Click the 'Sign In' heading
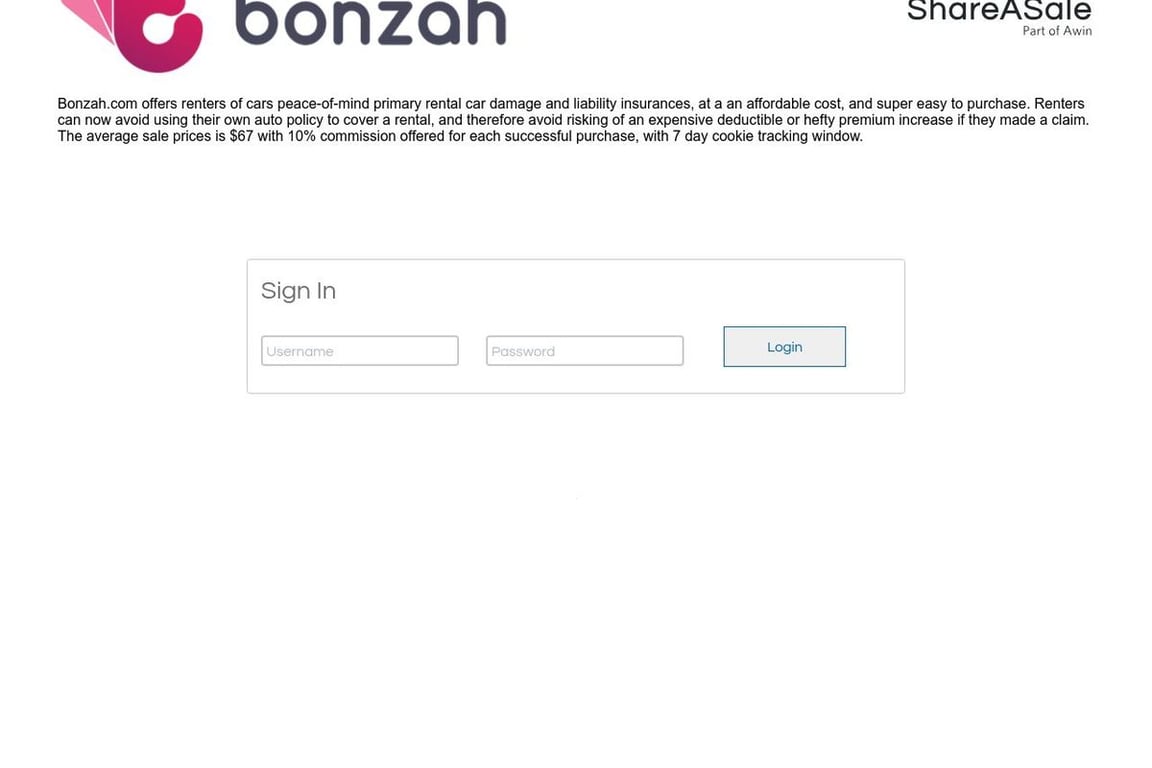1152x768 pixels. [x=298, y=291]
